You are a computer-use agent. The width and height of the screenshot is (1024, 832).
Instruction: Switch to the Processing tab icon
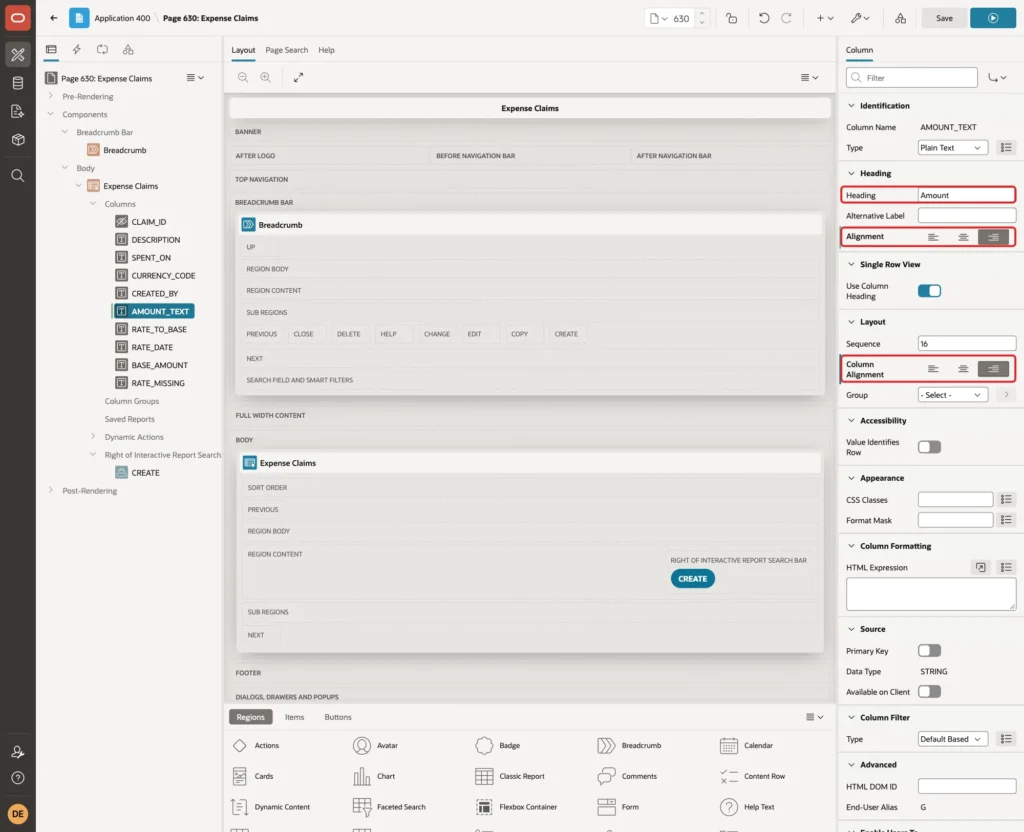click(102, 50)
